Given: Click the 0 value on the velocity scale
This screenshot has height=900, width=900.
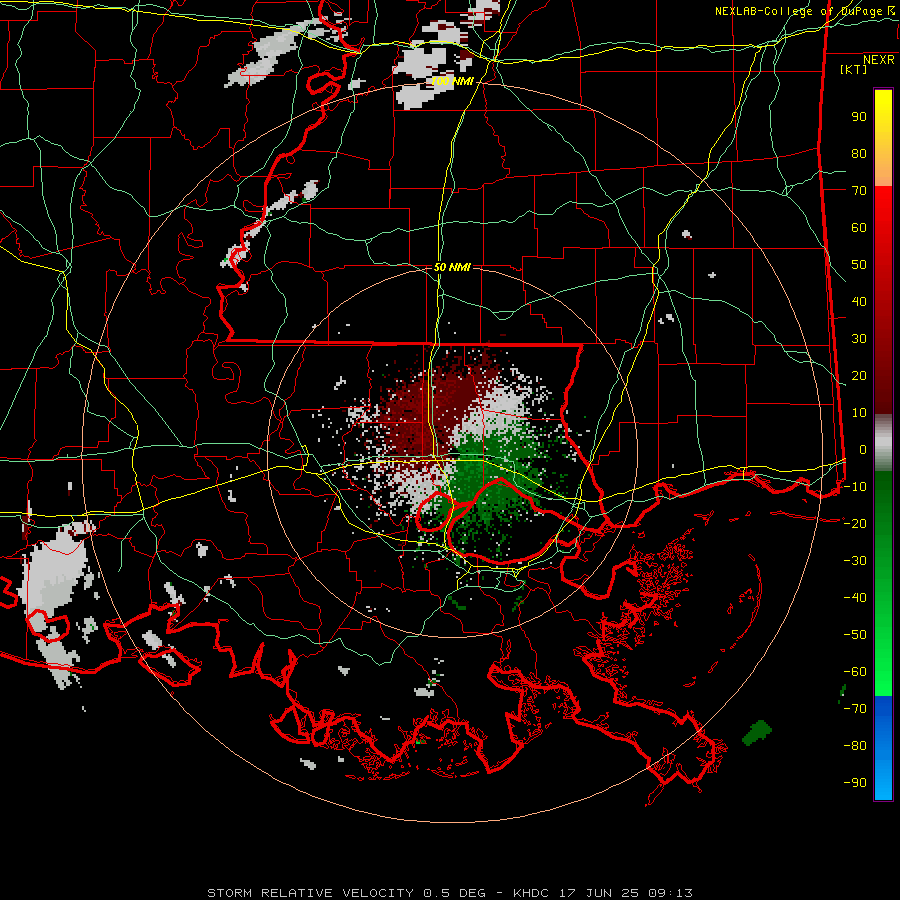Looking at the screenshot, I should point(863,450).
